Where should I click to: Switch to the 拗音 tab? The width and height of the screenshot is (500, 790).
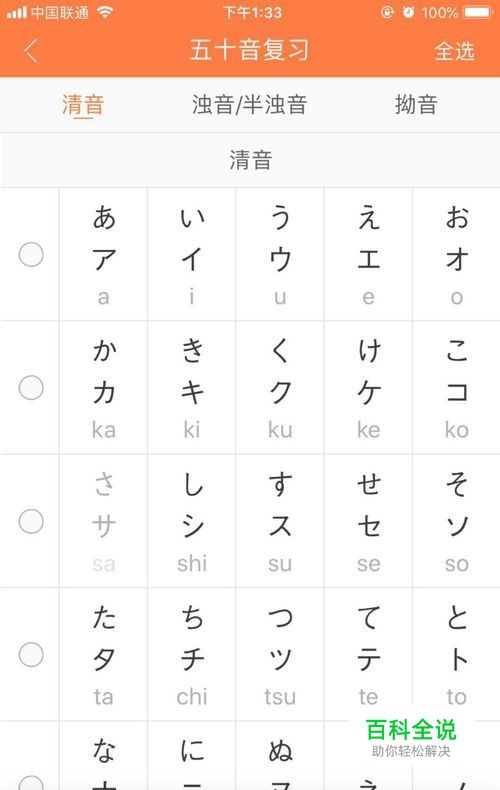(x=416, y=105)
